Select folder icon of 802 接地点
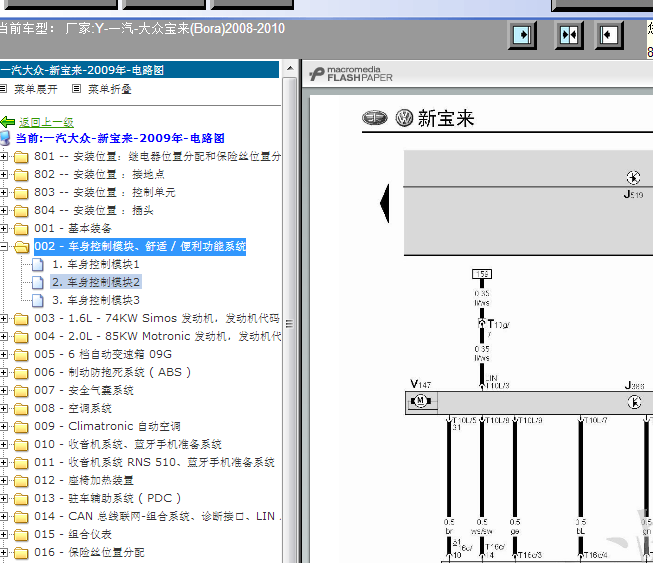 (21, 175)
